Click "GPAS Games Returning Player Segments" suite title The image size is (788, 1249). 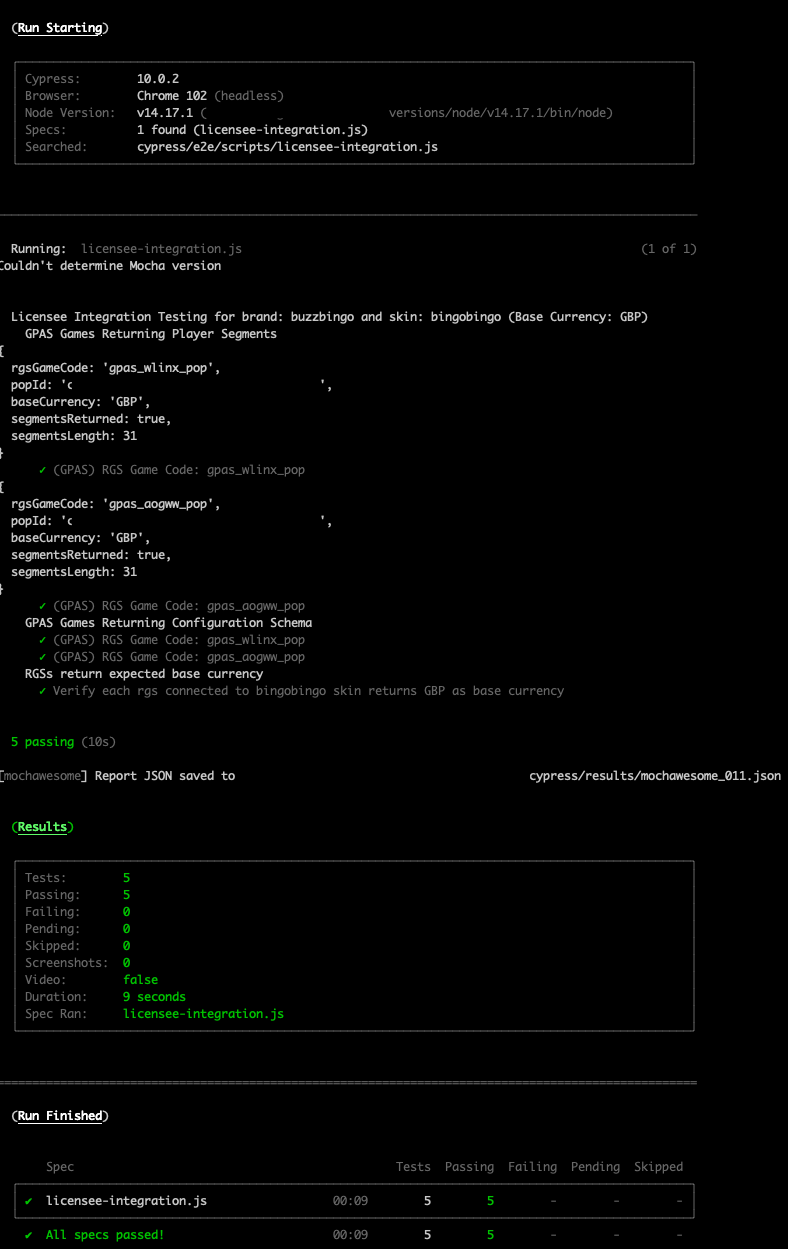[151, 333]
